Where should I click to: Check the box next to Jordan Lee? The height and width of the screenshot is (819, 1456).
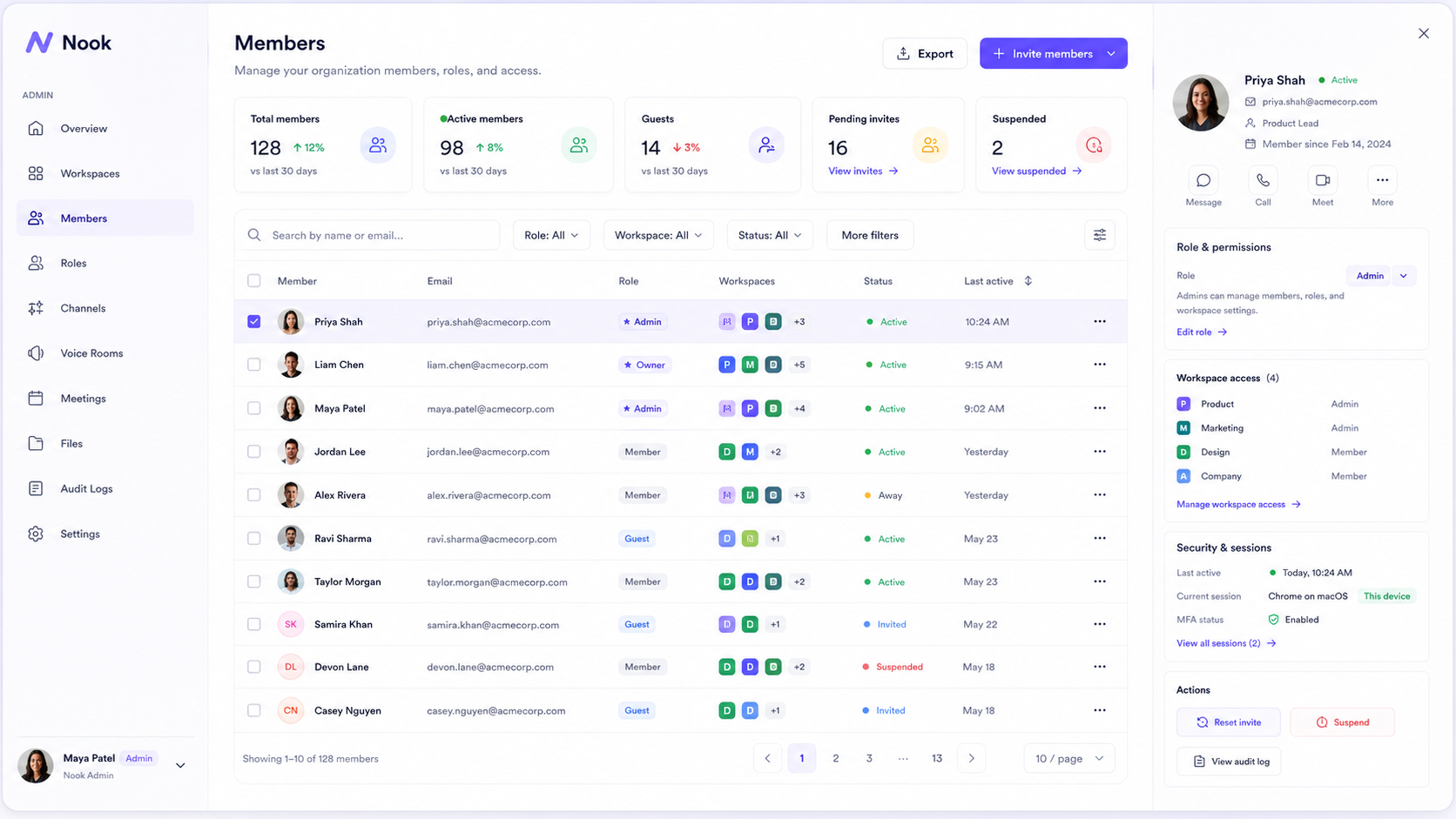coord(254,452)
